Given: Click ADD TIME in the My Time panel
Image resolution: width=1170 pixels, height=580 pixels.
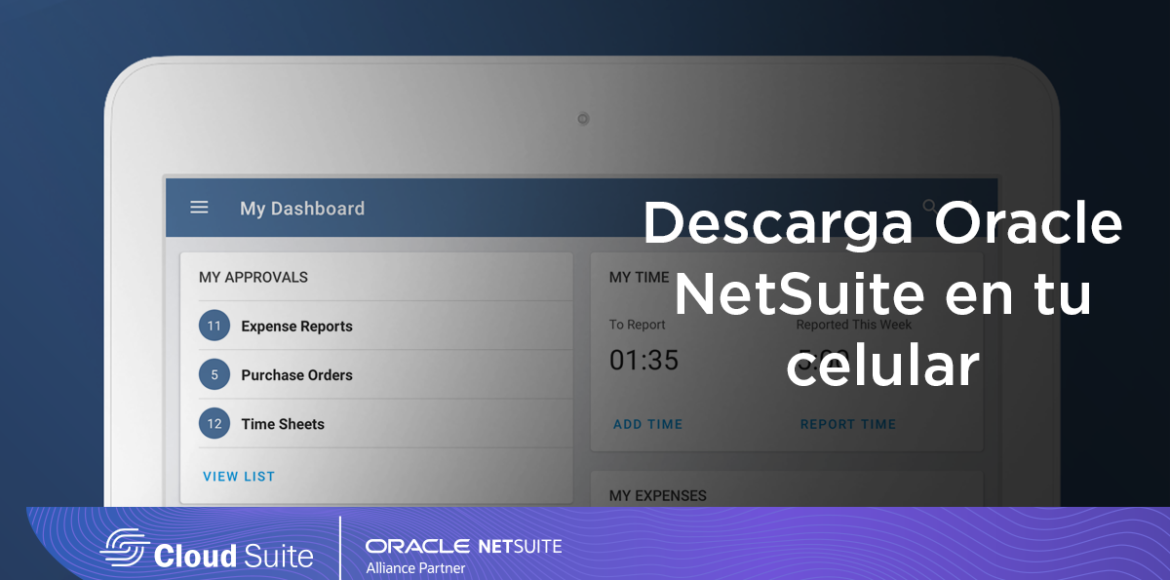Looking at the screenshot, I should [648, 424].
